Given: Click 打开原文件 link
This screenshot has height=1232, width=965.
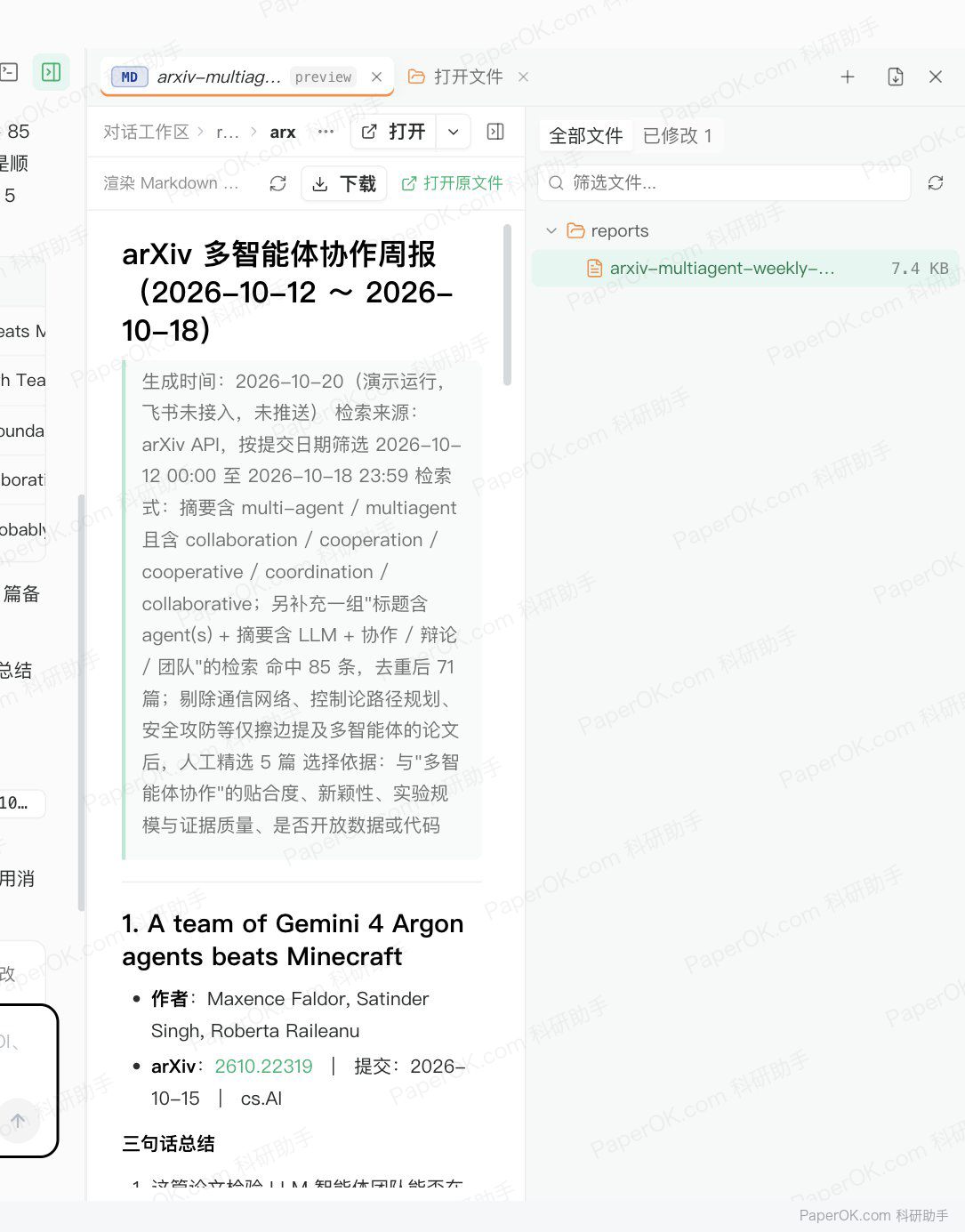Looking at the screenshot, I should [x=453, y=183].
